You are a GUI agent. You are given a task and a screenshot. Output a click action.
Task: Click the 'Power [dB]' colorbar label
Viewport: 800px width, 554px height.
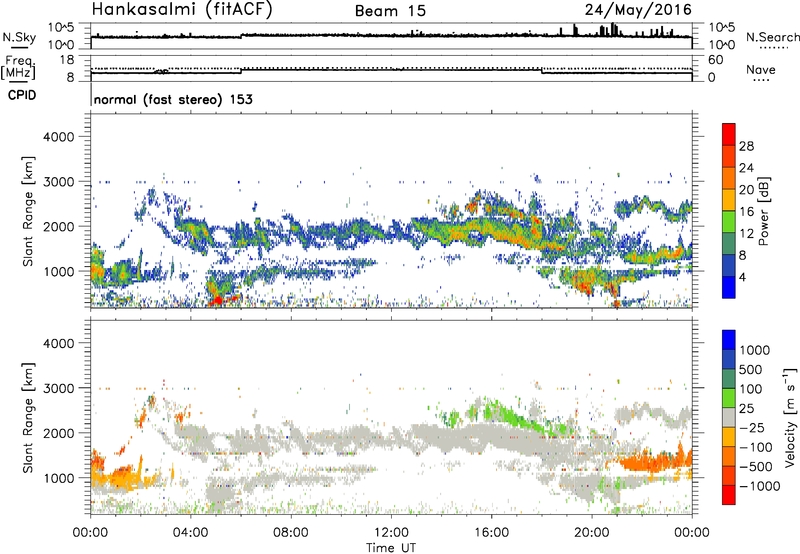pos(764,211)
